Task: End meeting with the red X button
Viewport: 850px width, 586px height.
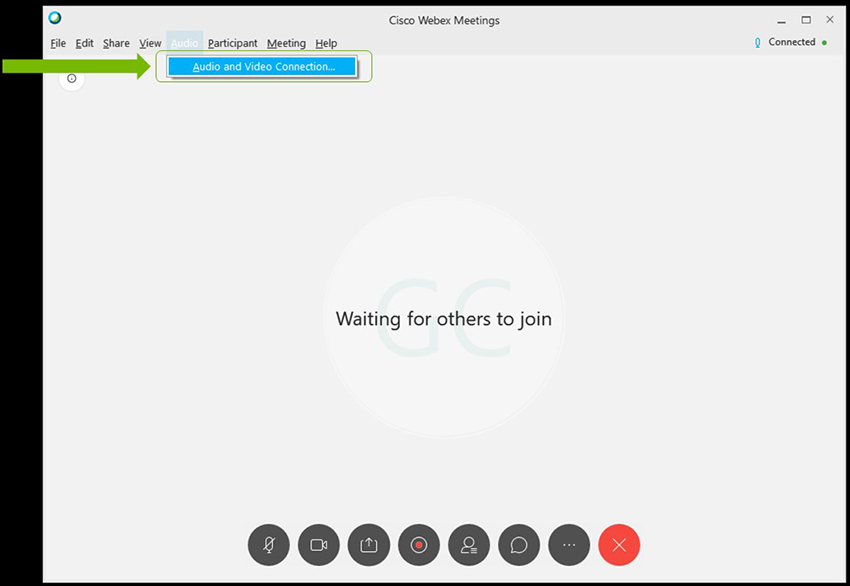Action: (619, 545)
